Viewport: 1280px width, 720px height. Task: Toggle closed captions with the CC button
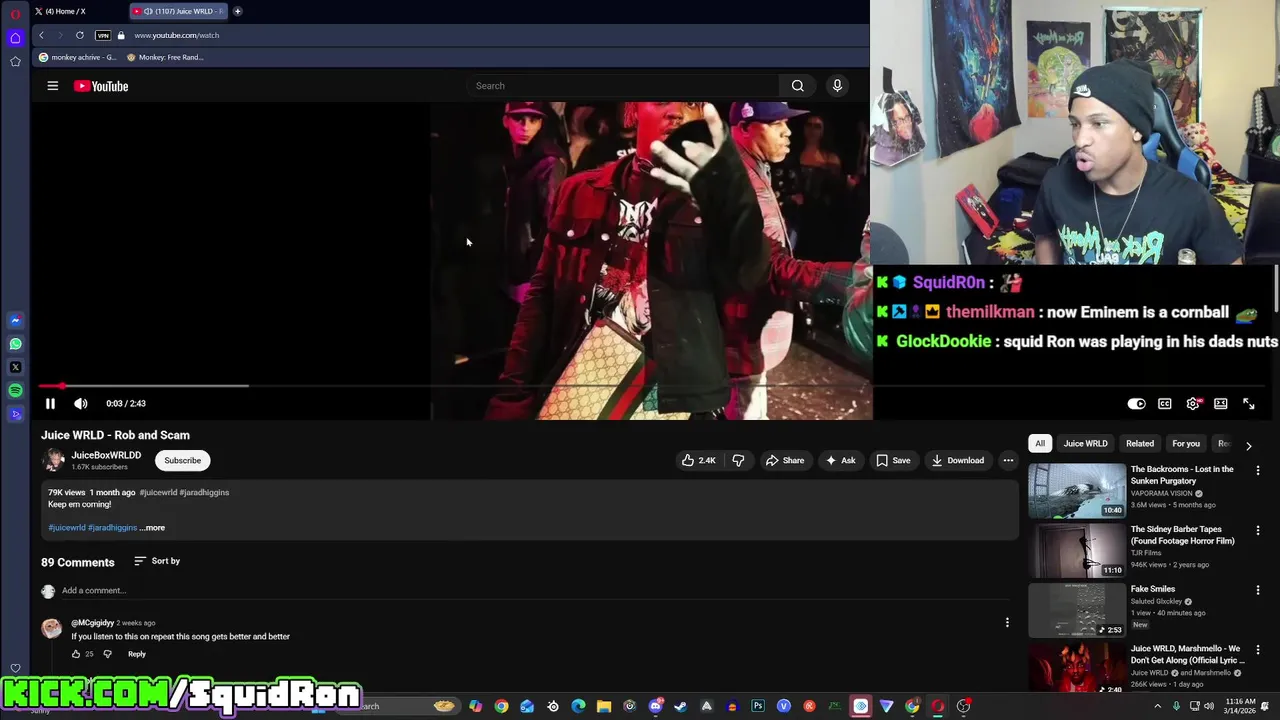(x=1165, y=404)
